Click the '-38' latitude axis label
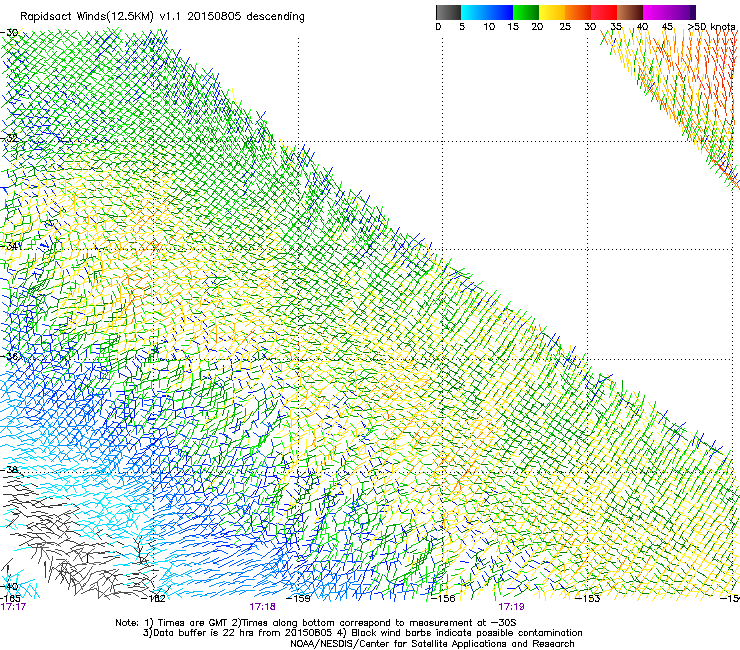This screenshot has height=650, width=740. tap(9, 470)
